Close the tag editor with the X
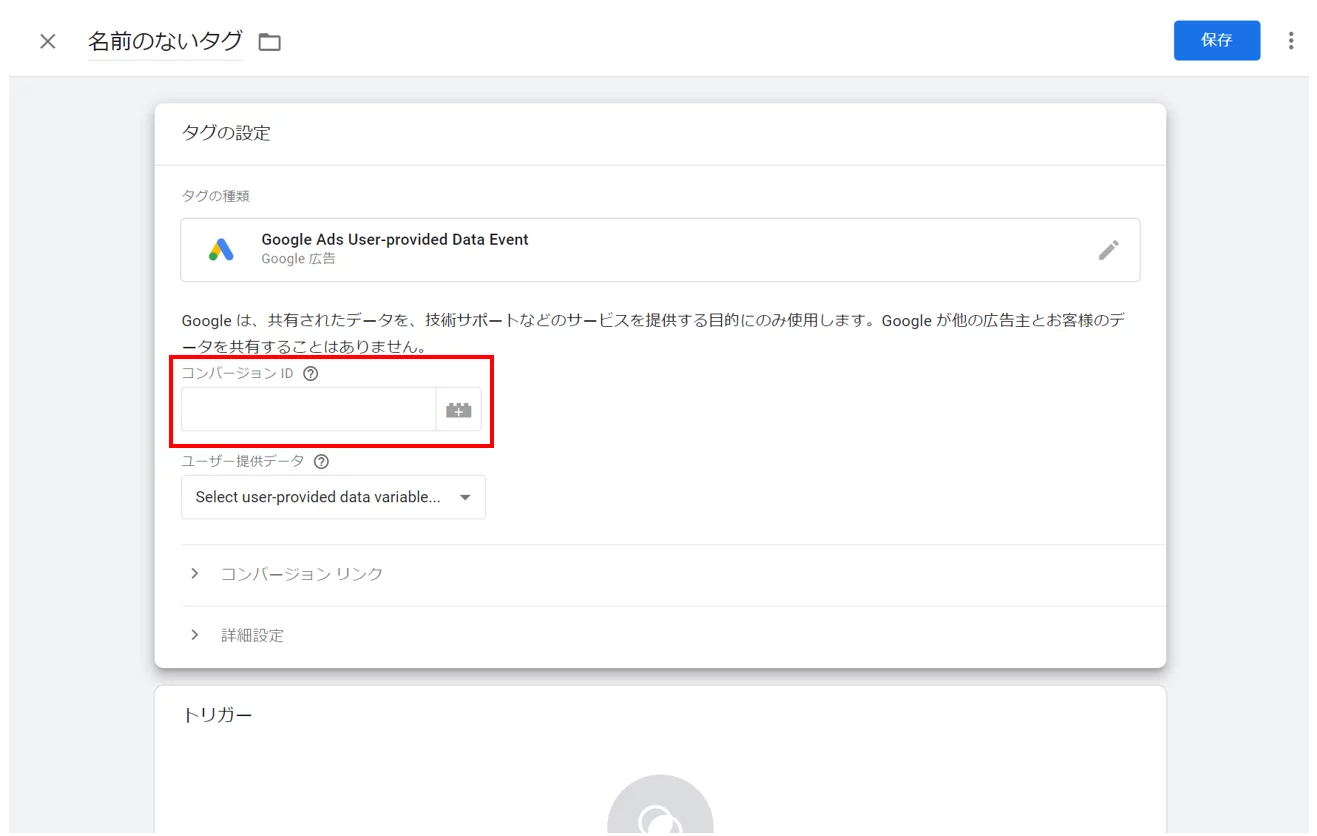The height and width of the screenshot is (836, 1317). click(x=47, y=41)
